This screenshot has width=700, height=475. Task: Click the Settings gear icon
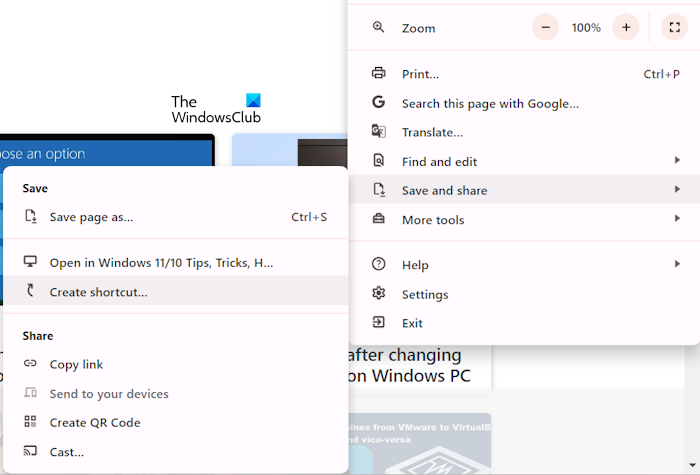(379, 294)
